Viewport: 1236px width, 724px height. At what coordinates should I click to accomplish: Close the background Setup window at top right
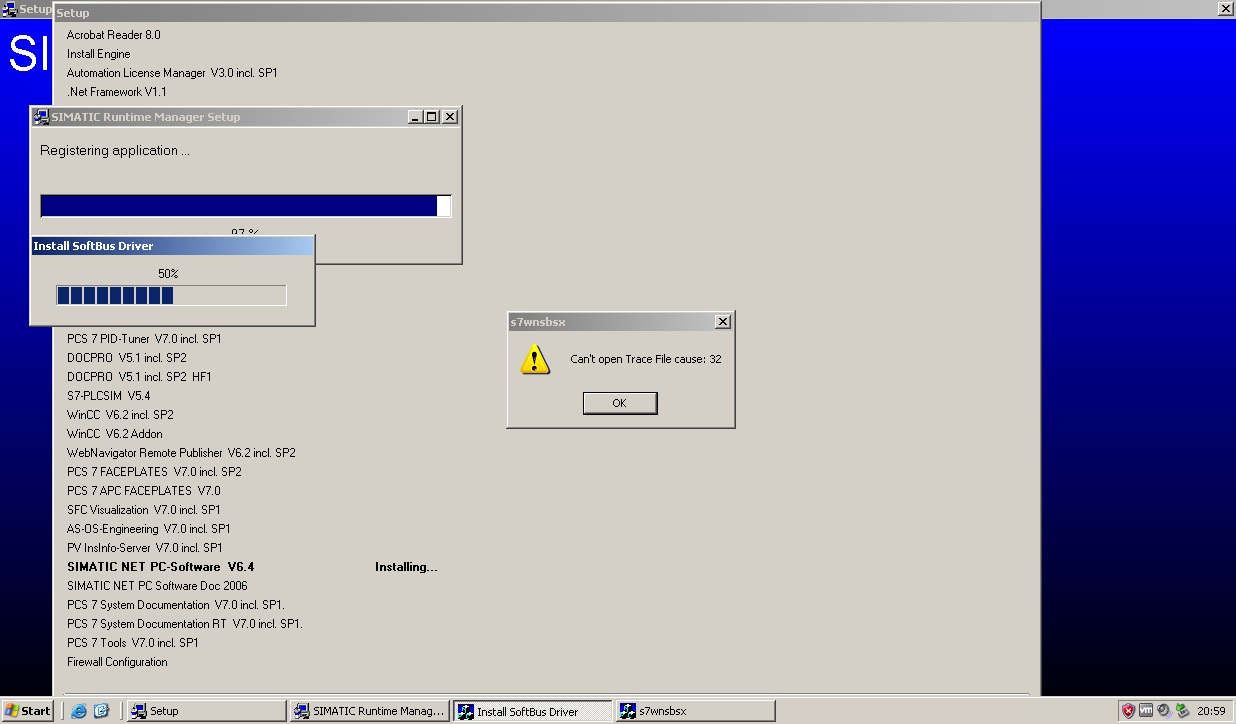(x=1226, y=9)
